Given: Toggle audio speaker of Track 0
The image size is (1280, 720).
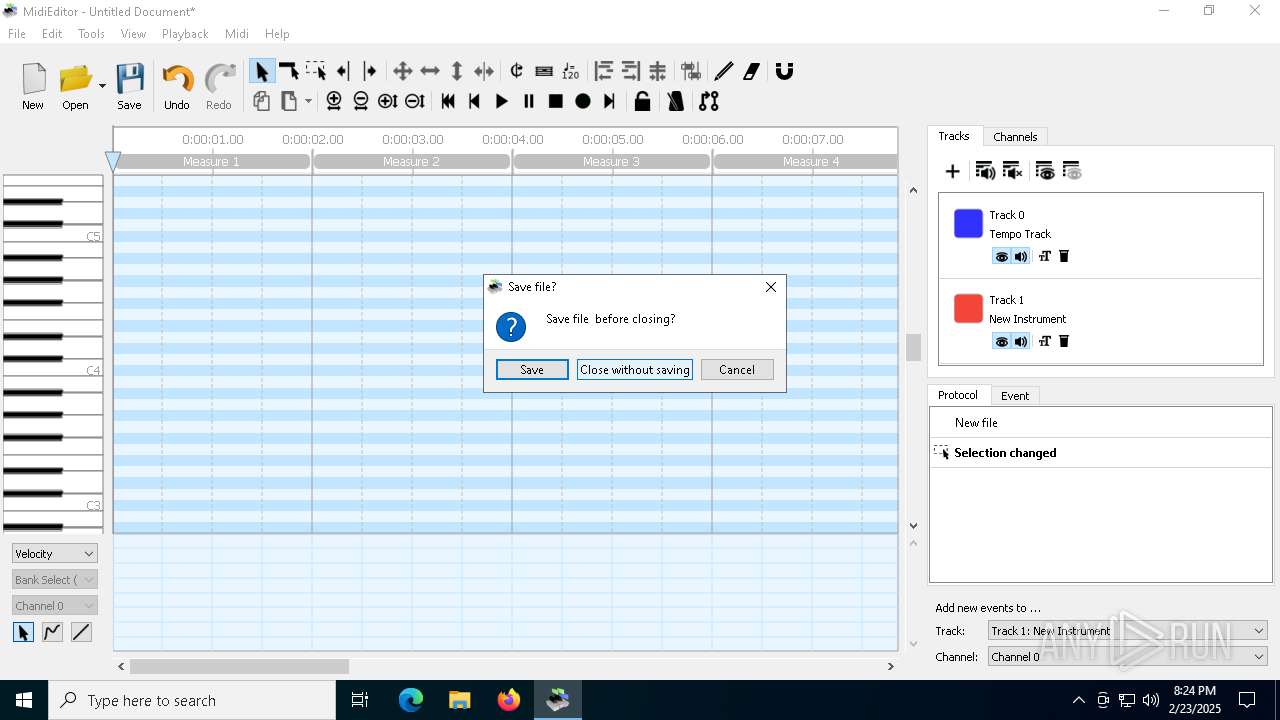Looking at the screenshot, I should point(1020,257).
